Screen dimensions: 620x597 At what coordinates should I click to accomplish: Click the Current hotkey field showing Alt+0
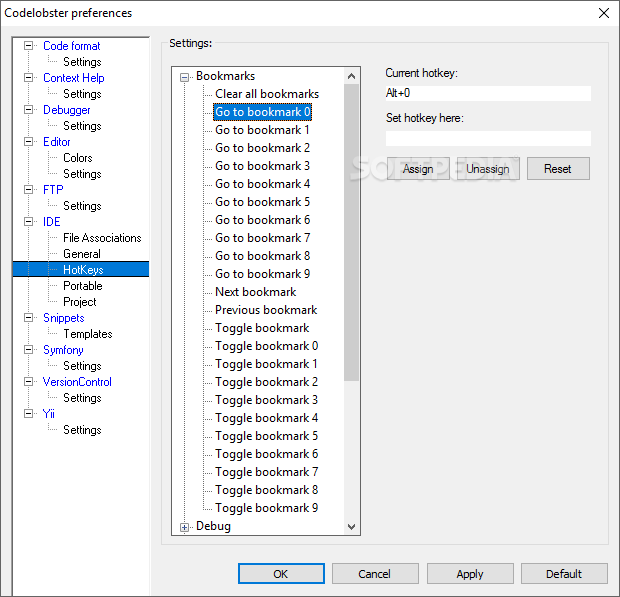tap(488, 93)
